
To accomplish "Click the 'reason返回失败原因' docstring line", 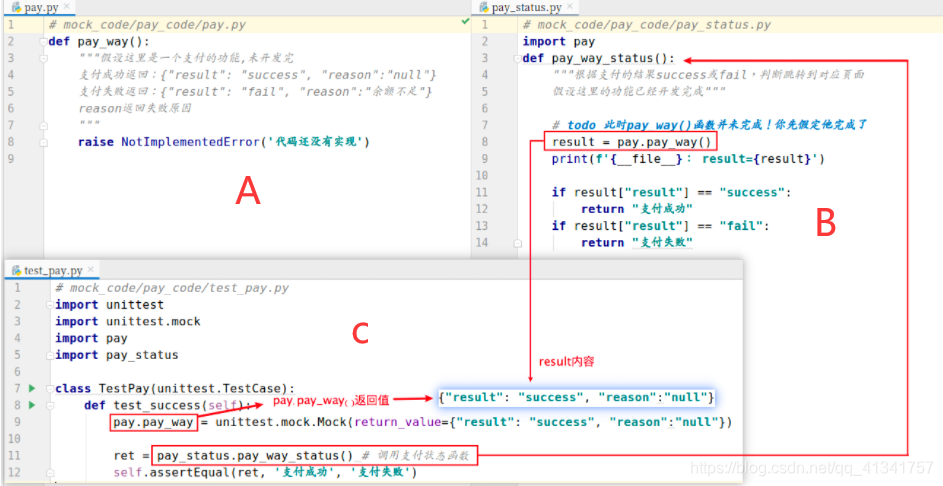I will click(135, 109).
